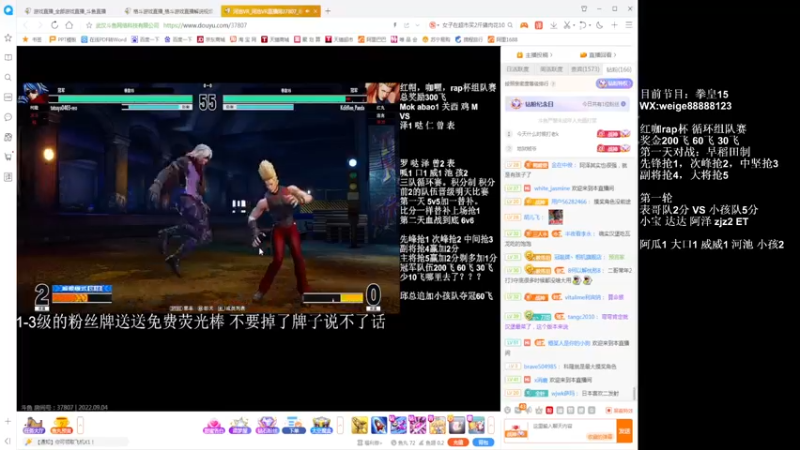Bookmark this page with the star icon
This screenshot has height=450, width=800.
coord(89,25)
